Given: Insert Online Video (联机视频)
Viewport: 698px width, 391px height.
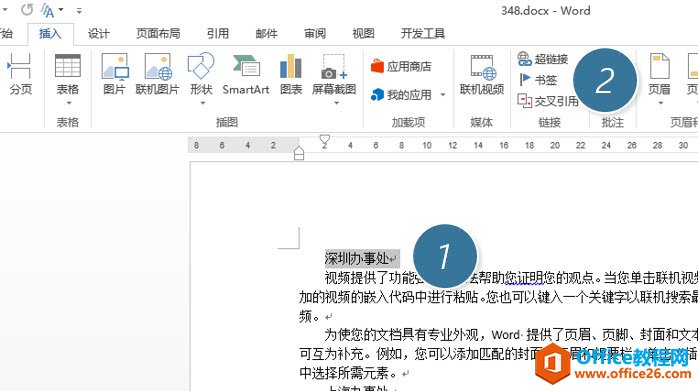Looking at the screenshot, I should tap(482, 73).
